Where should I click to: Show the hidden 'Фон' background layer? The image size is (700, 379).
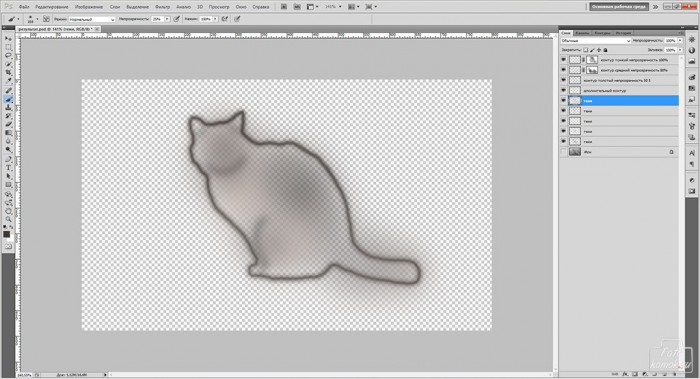tap(563, 152)
